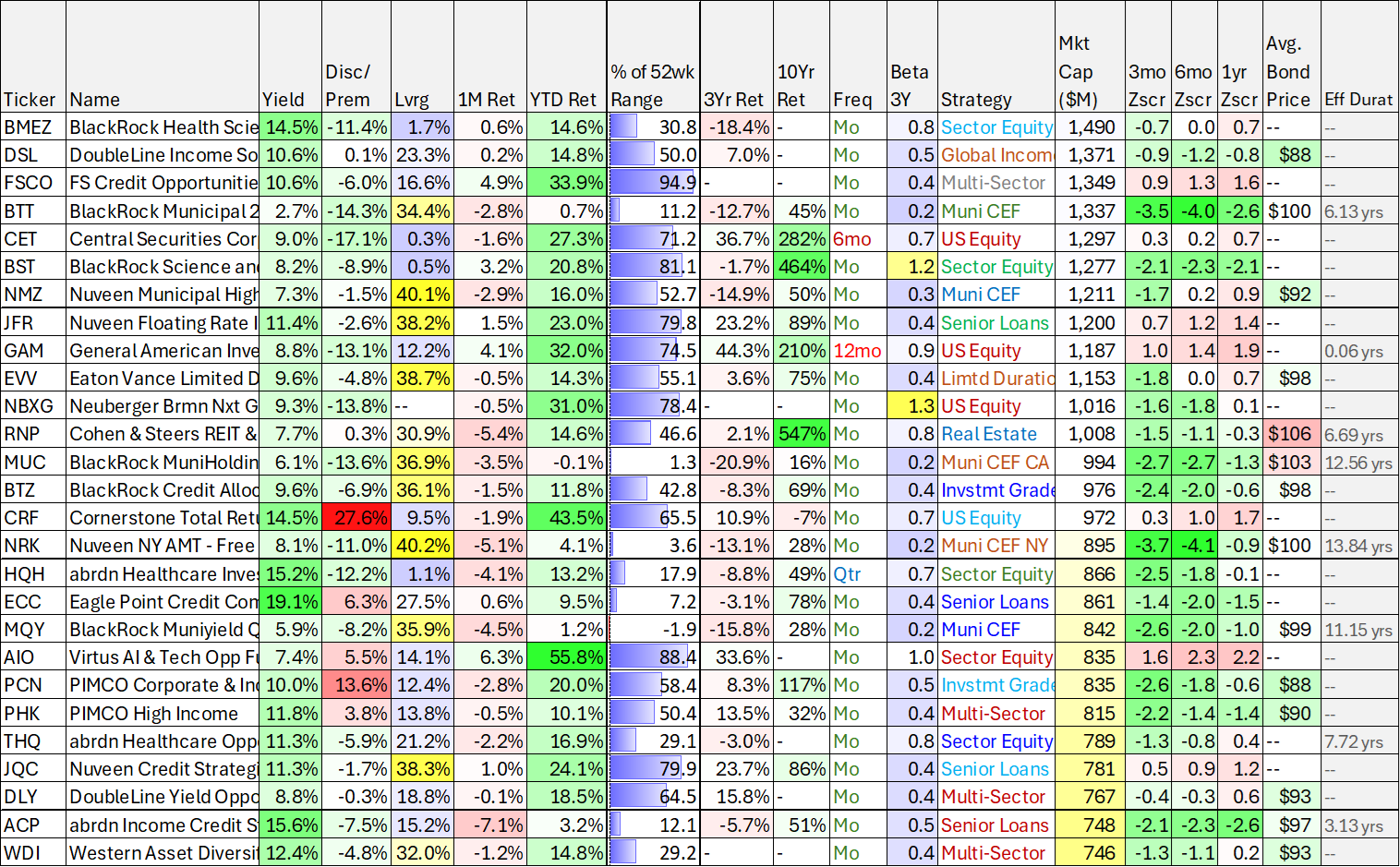Image resolution: width=1400 pixels, height=867 pixels.
Task: Click the 547% 10Yr return for RNP
Action: 802,434
